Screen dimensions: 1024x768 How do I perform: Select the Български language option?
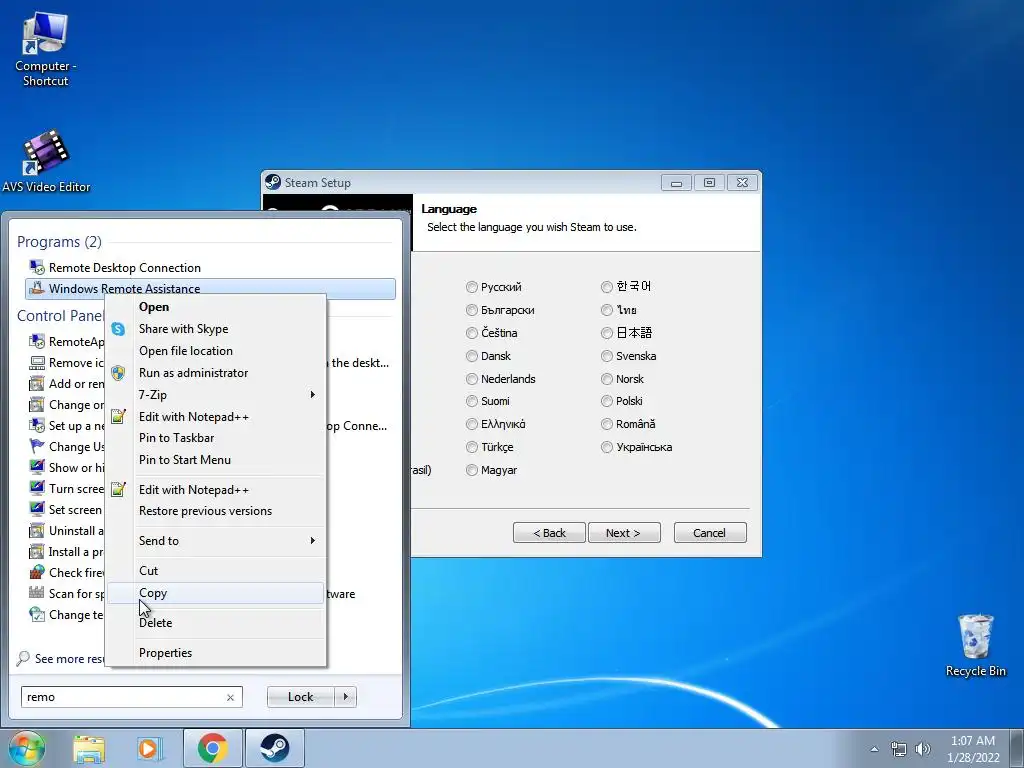tap(500, 310)
